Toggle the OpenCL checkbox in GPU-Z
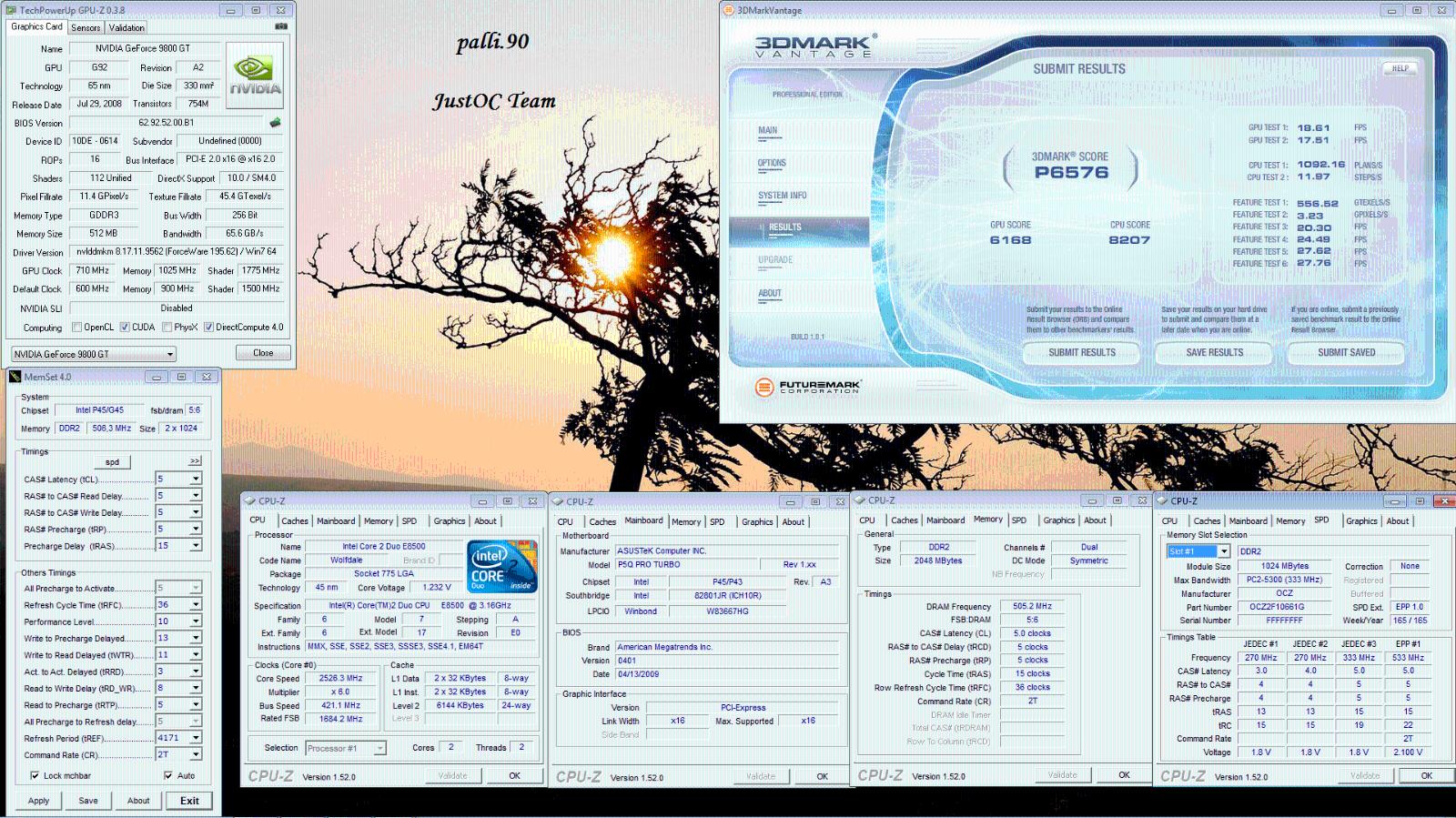Screen dimensions: 1456x818 (x=77, y=328)
